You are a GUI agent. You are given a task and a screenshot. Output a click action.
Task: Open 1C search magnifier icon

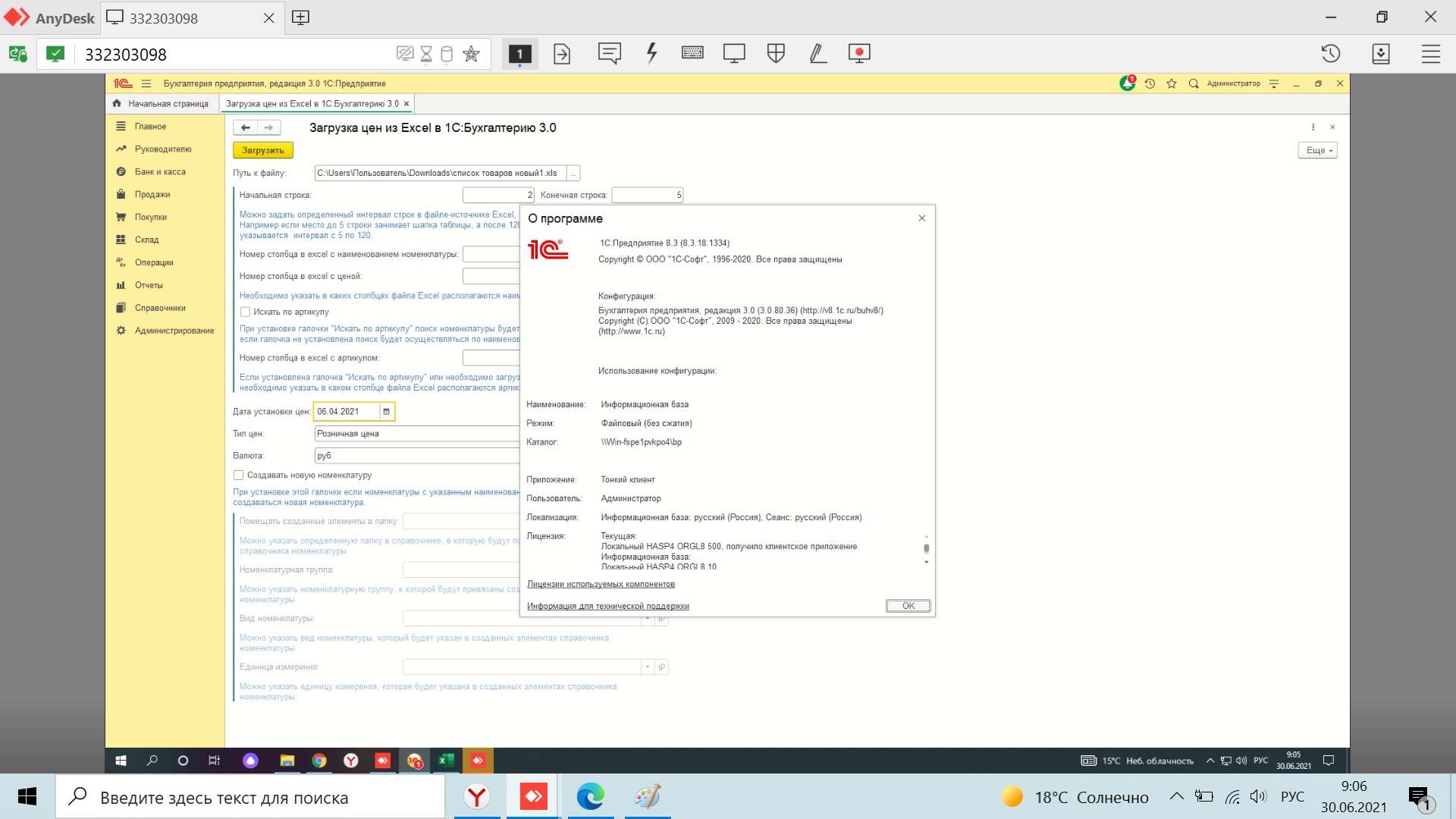point(1193,83)
